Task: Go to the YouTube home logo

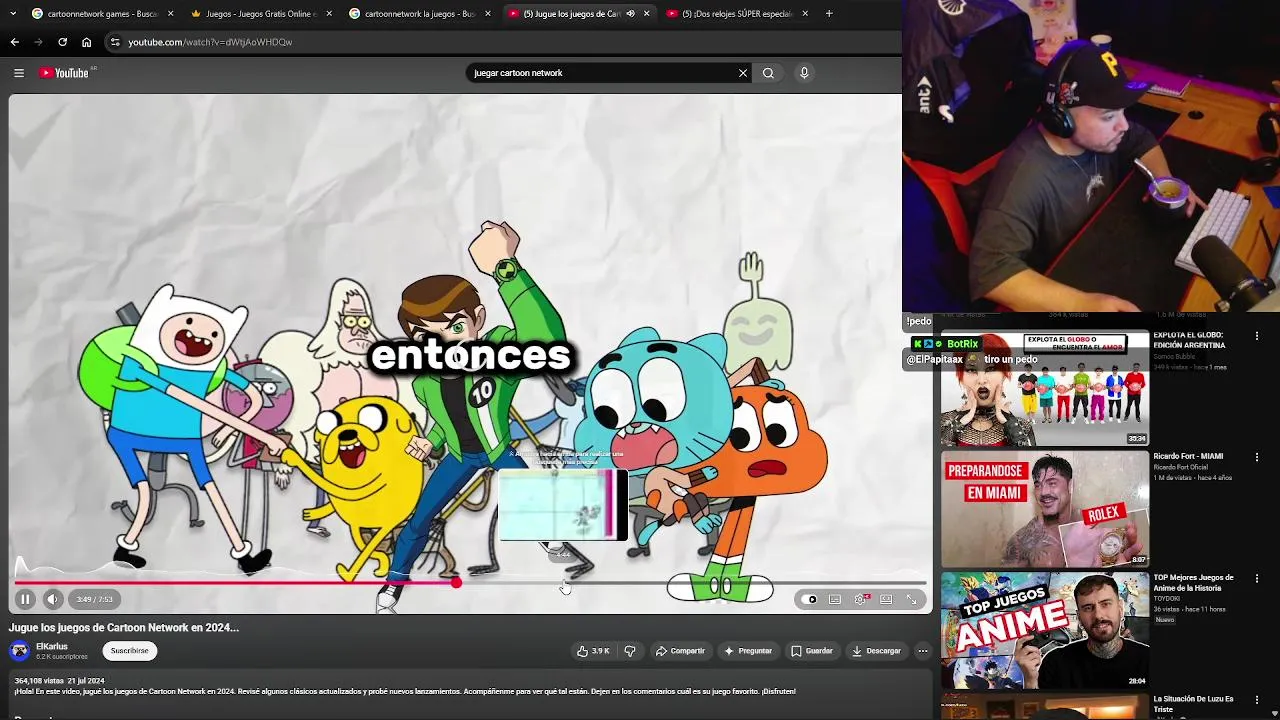Action: (66, 73)
